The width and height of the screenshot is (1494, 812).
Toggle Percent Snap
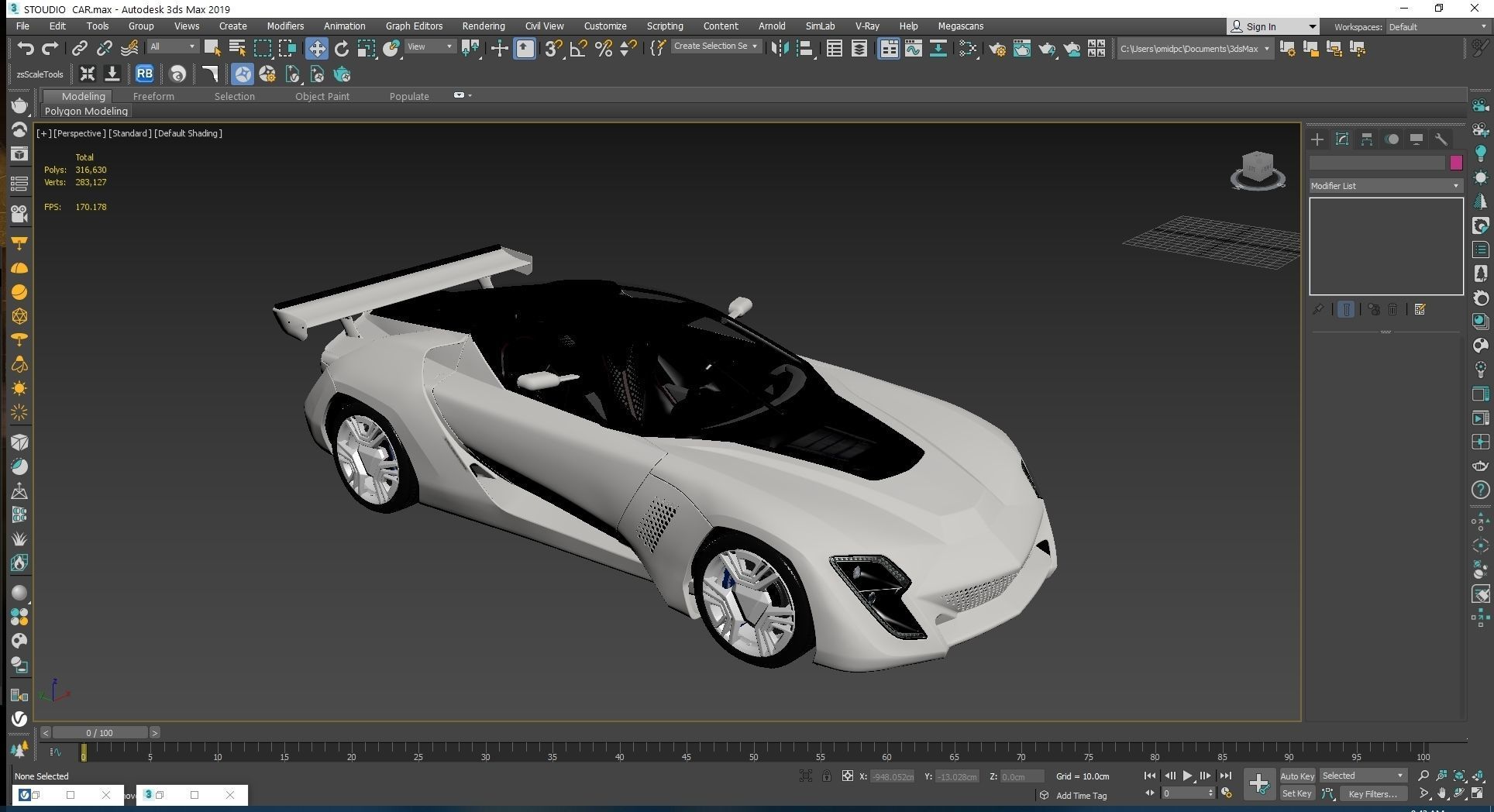click(604, 49)
